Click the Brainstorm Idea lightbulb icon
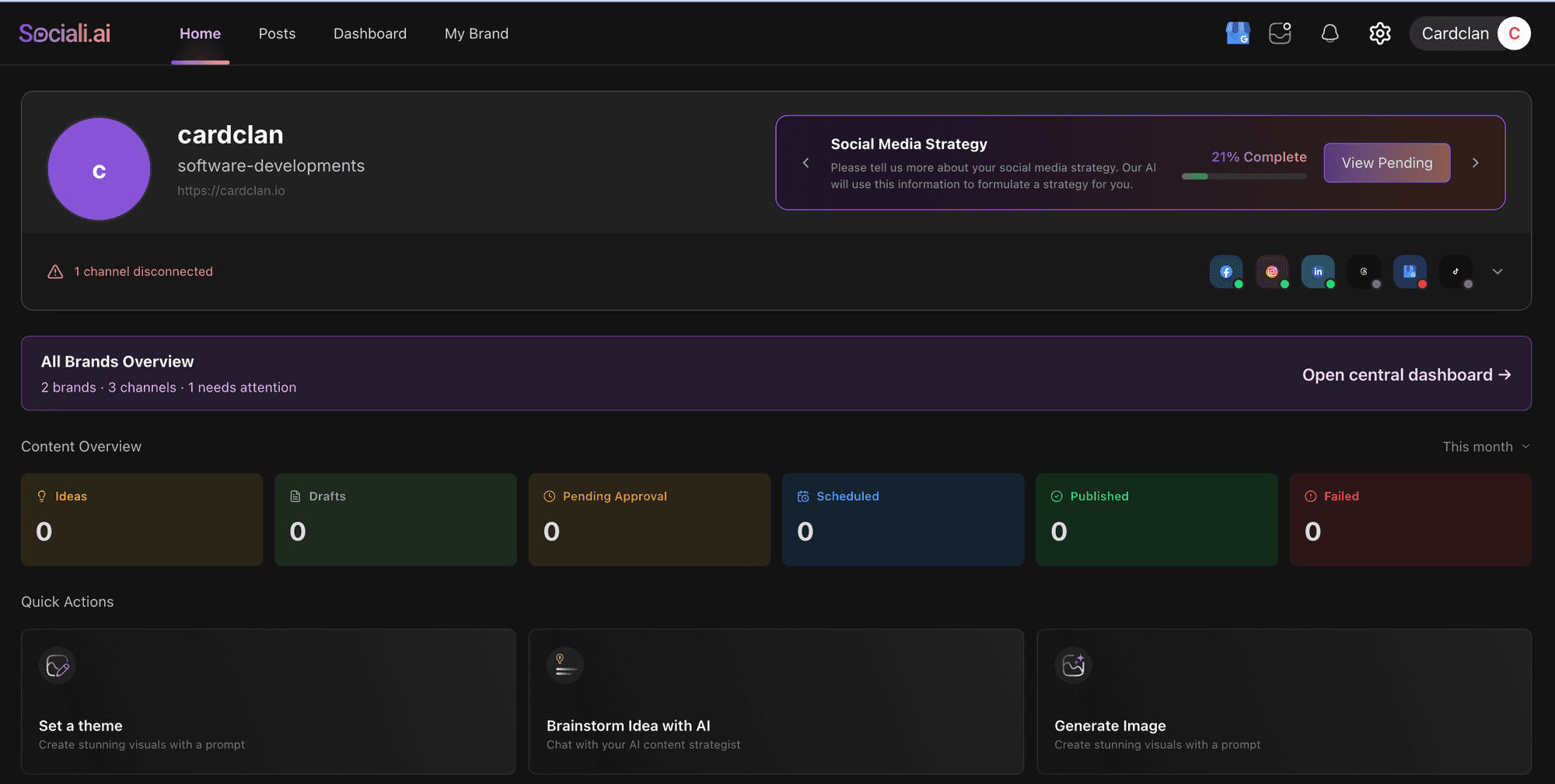1555x784 pixels. coord(565,666)
